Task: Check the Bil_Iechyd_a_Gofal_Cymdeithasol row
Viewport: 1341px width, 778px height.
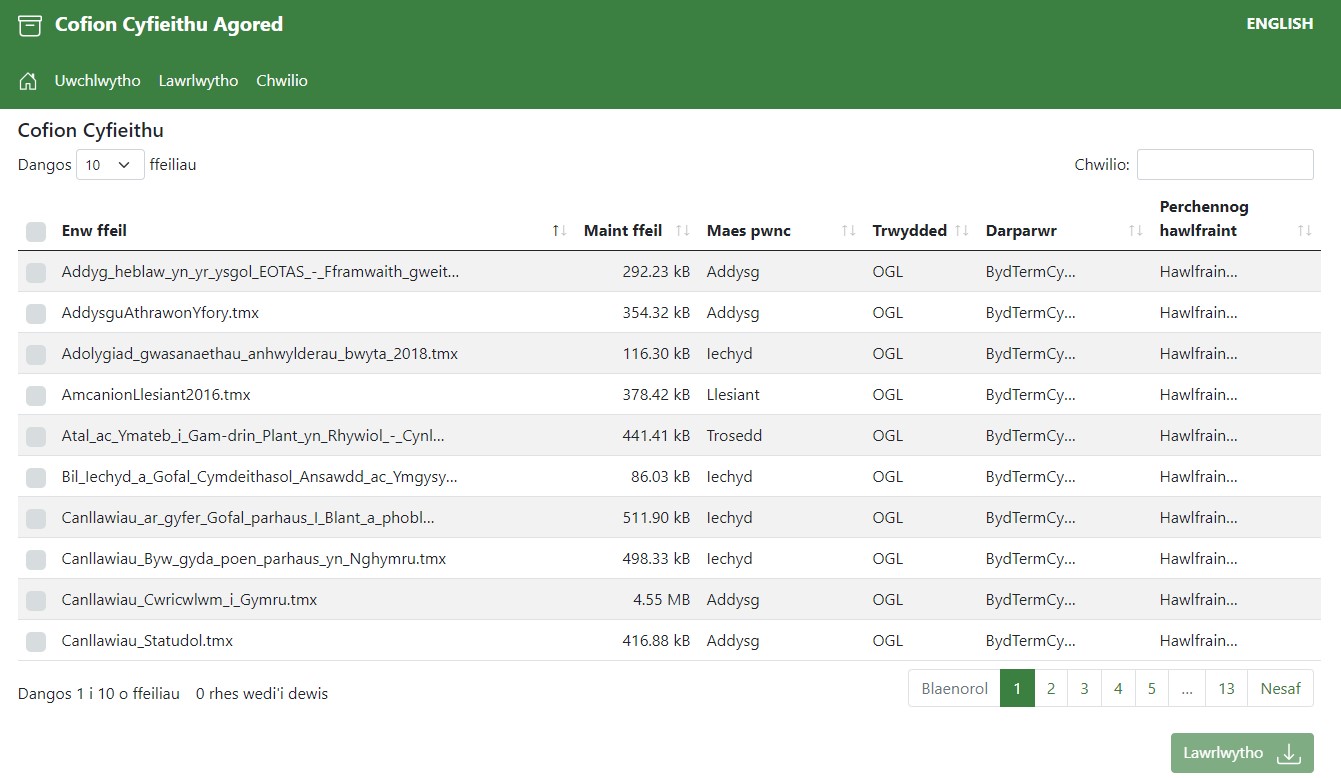Action: tap(36, 478)
